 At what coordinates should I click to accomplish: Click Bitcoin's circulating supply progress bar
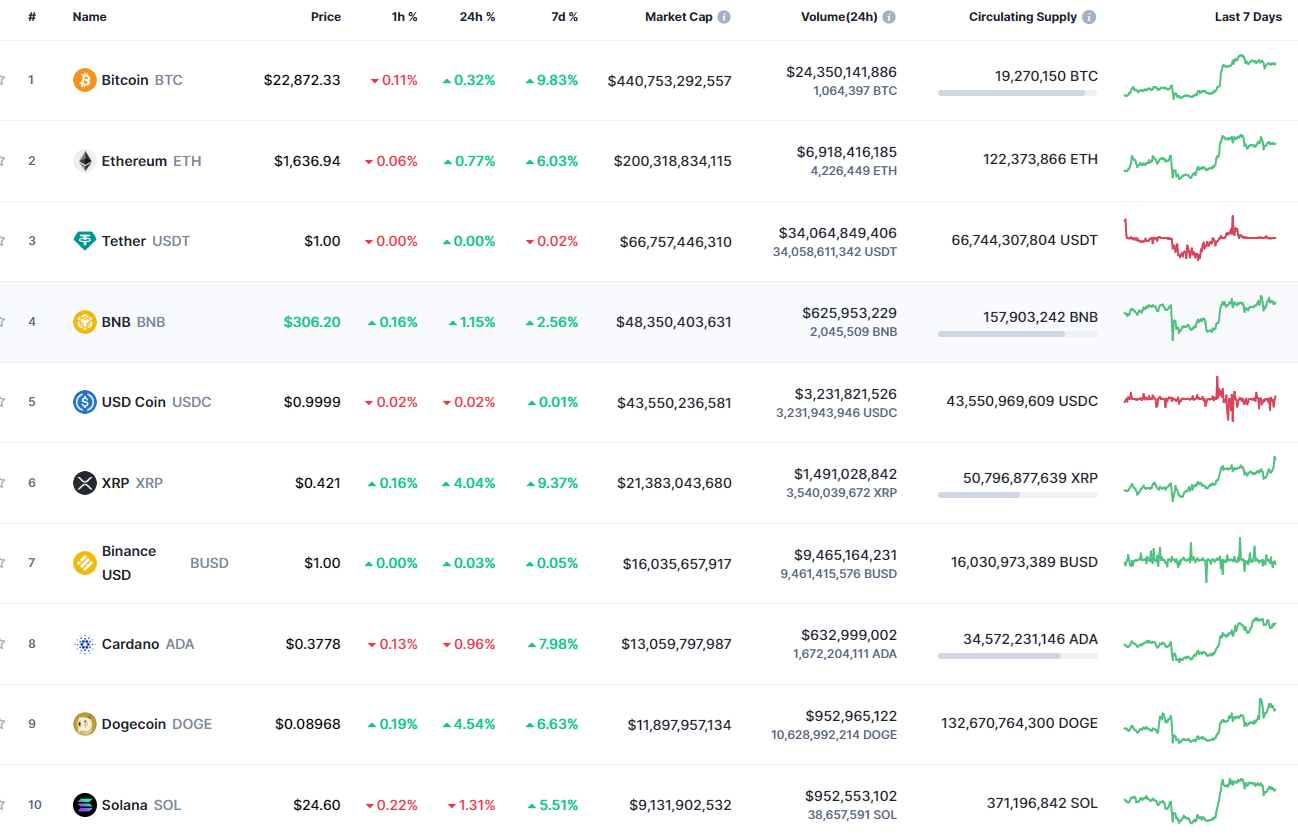click(x=1017, y=94)
